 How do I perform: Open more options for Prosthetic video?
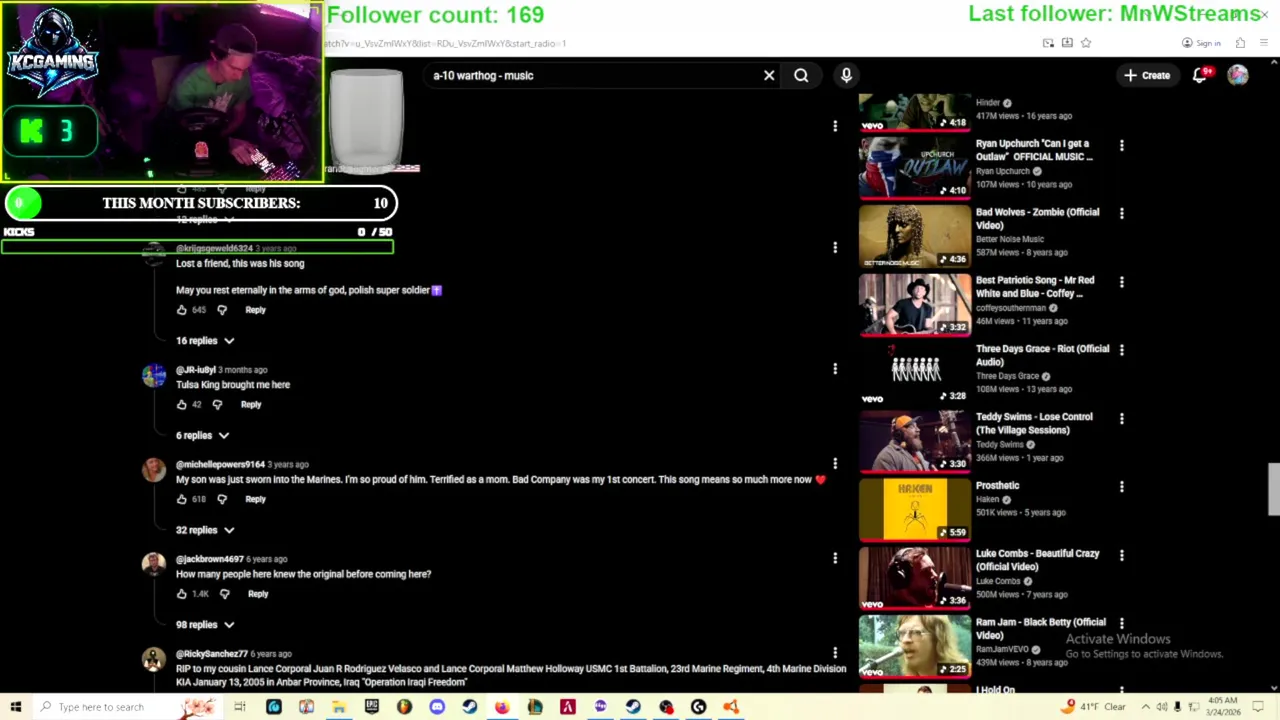1121,487
